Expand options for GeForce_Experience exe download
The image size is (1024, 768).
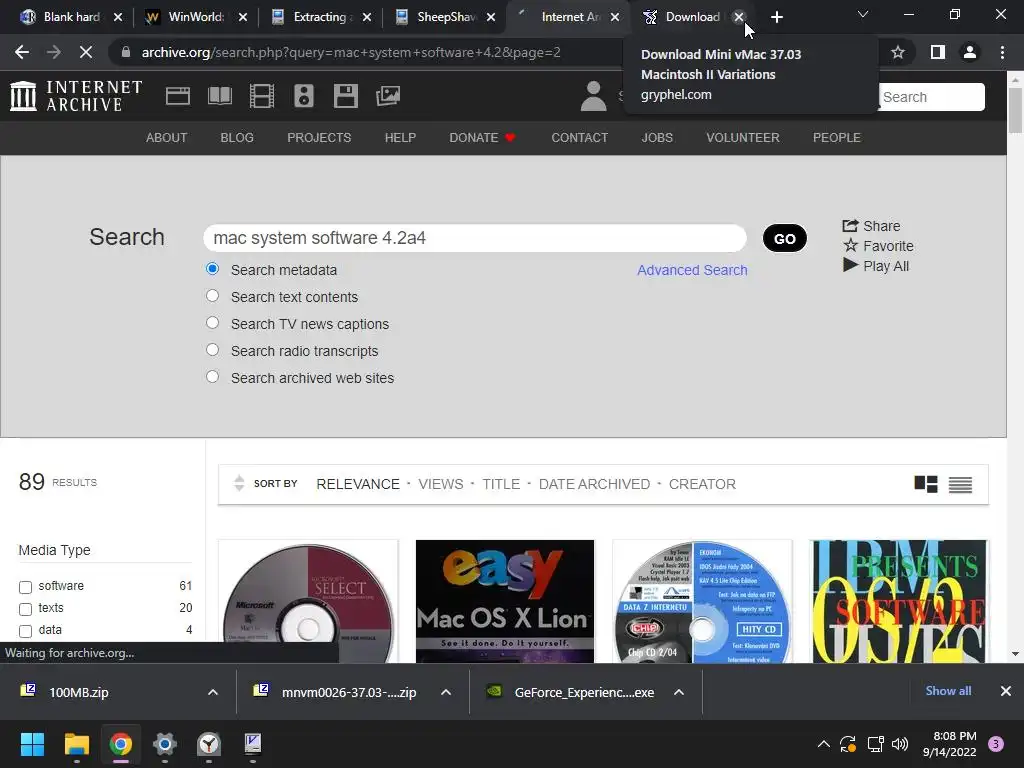tap(679, 692)
